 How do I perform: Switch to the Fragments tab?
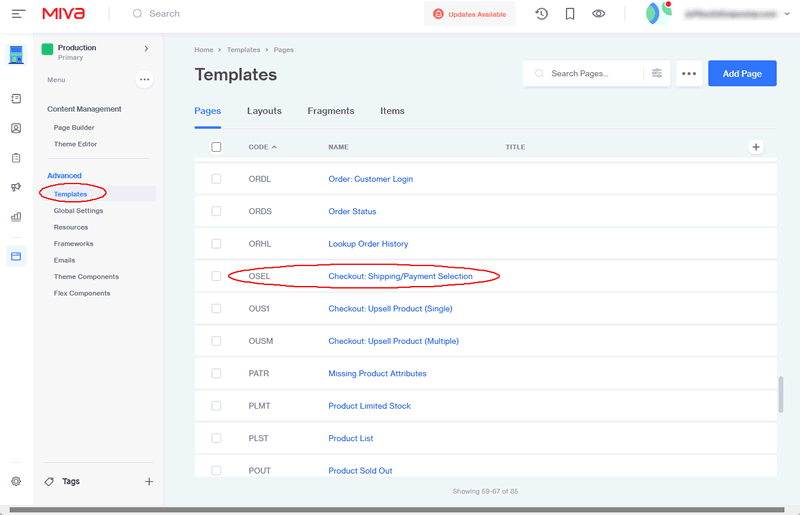tap(331, 111)
